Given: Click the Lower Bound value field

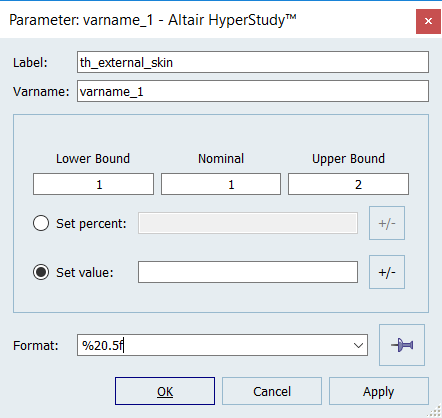Looking at the screenshot, I should 93,184.
